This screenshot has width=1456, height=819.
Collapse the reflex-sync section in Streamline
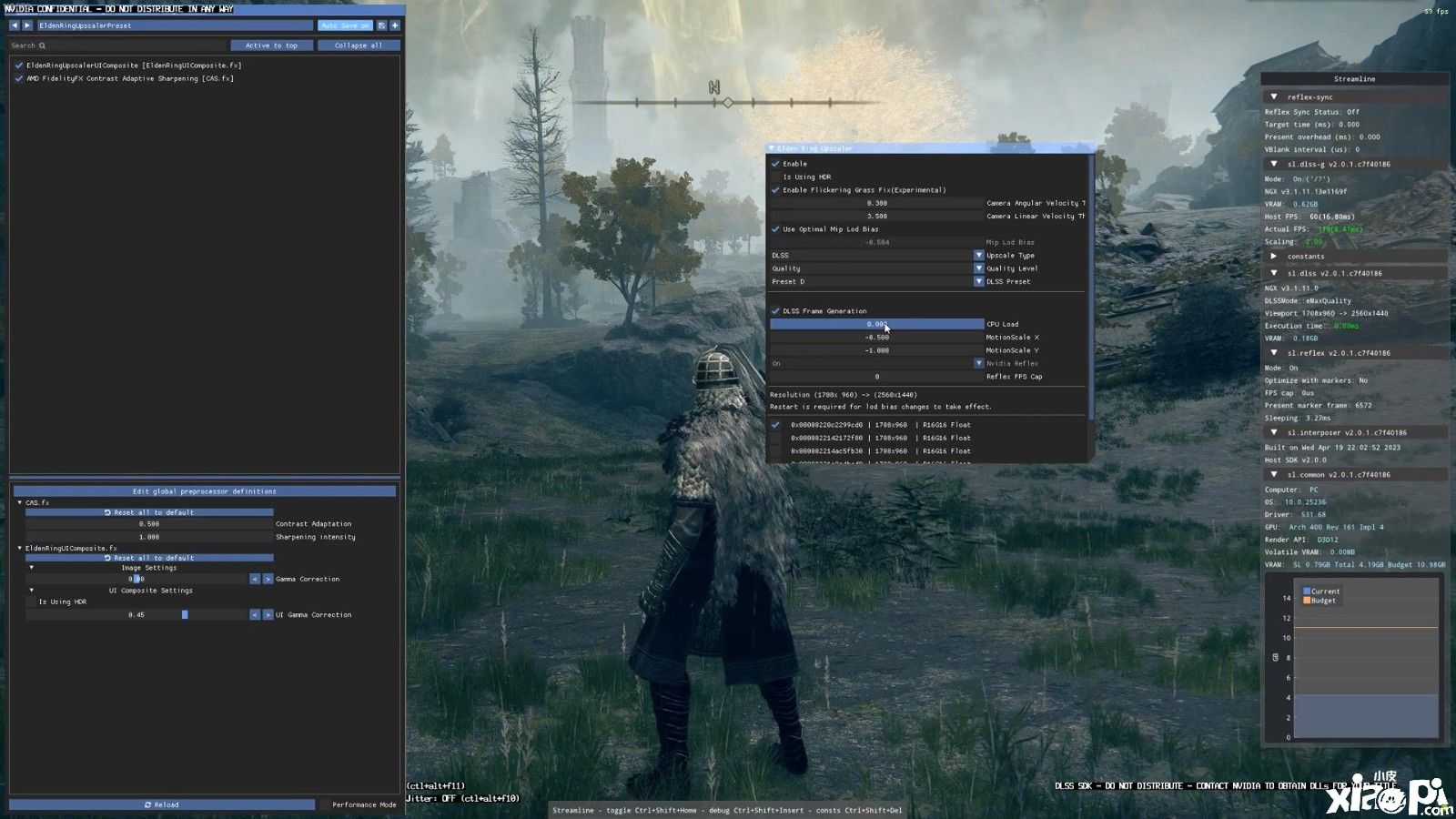[1273, 97]
